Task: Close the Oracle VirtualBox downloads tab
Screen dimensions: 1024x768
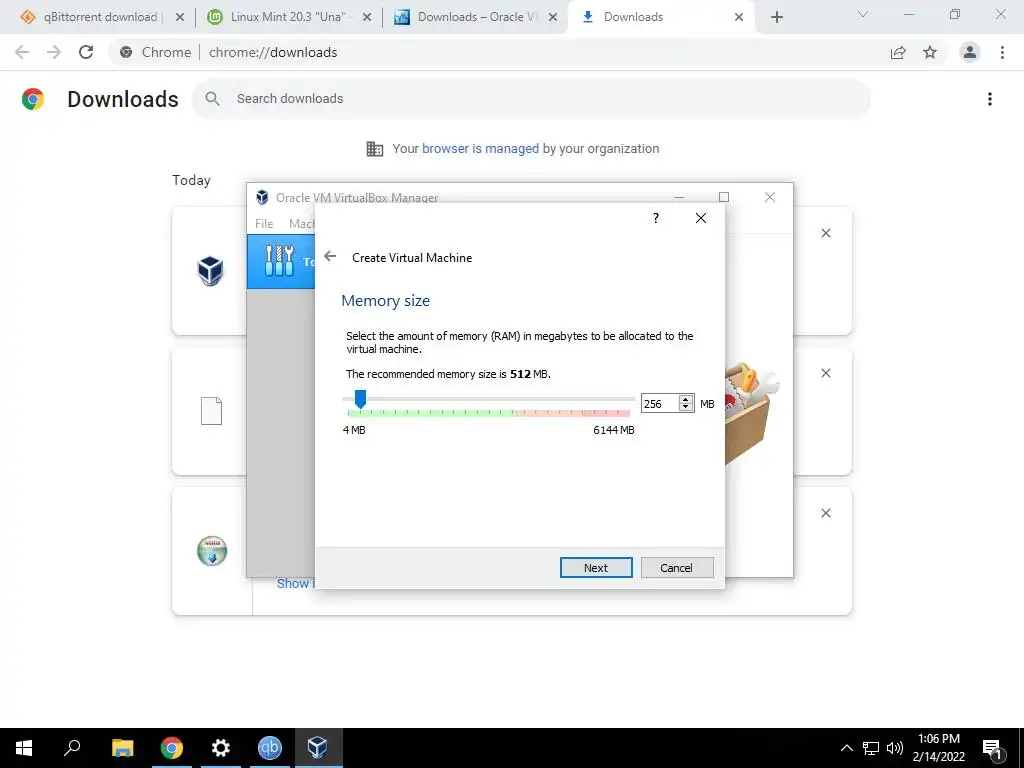Action: pos(552,18)
